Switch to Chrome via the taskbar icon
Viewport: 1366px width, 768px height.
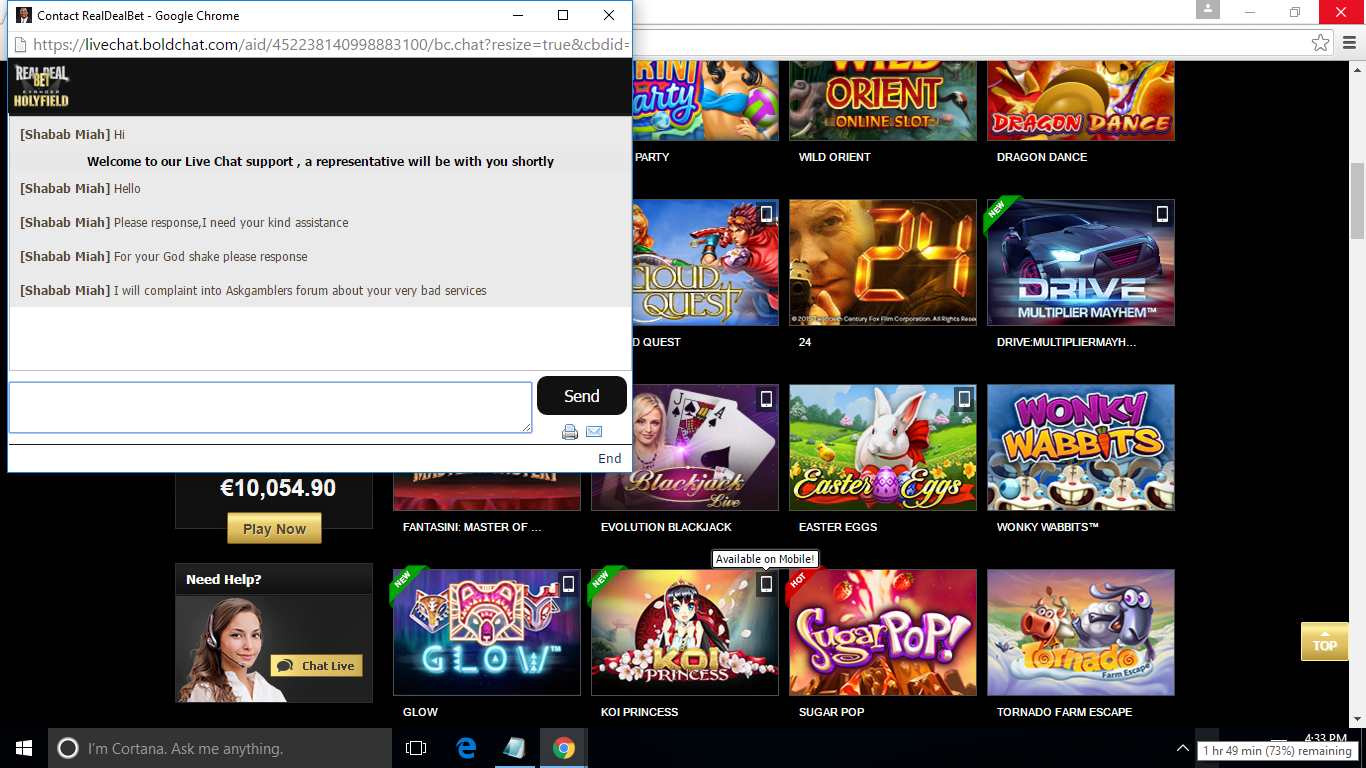tap(564, 748)
